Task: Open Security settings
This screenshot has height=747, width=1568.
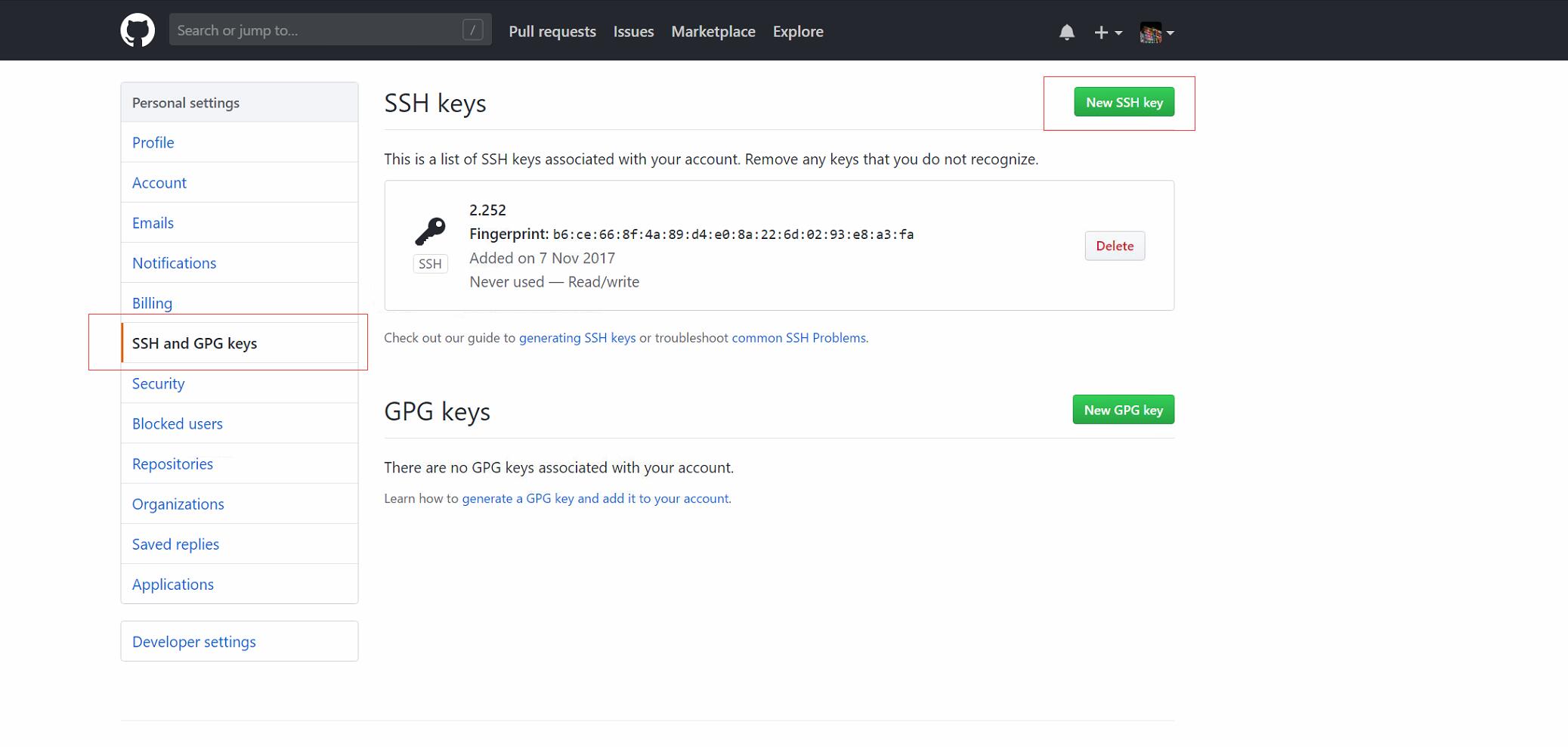Action: click(x=239, y=383)
